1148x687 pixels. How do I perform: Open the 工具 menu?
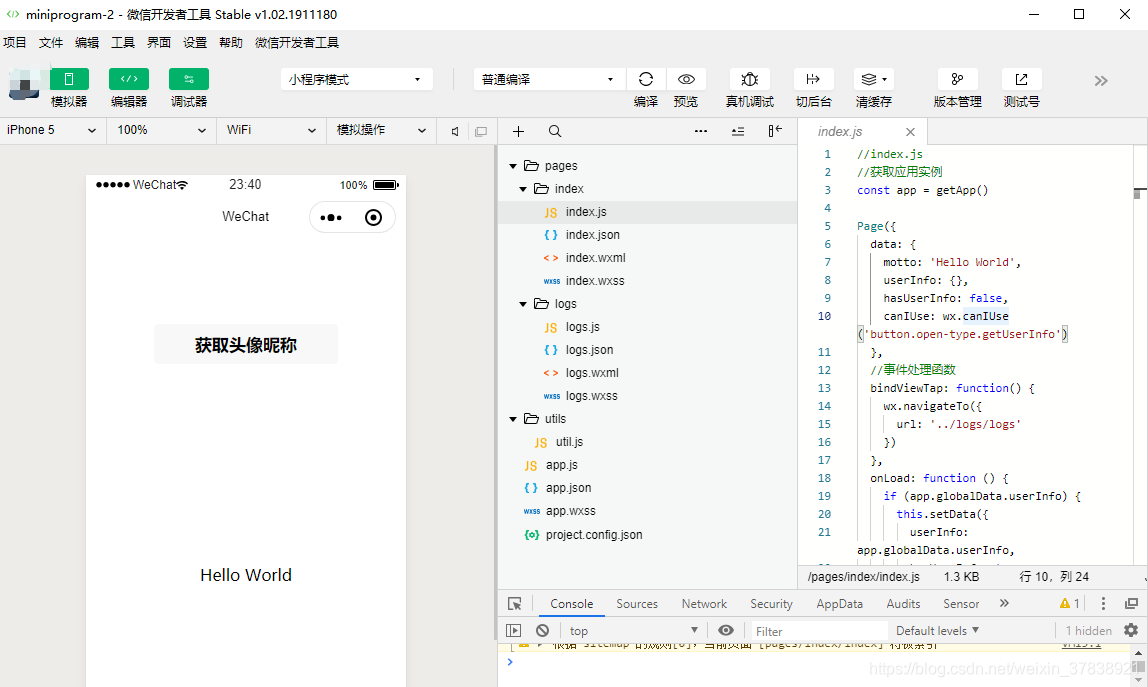pyautogui.click(x=122, y=42)
